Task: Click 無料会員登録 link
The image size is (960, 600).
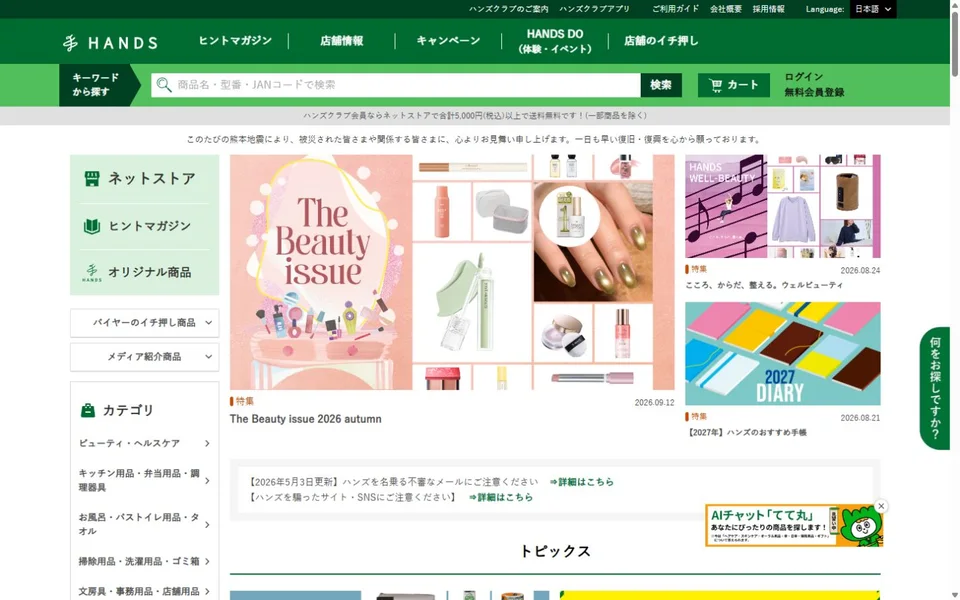Action: 814,92
